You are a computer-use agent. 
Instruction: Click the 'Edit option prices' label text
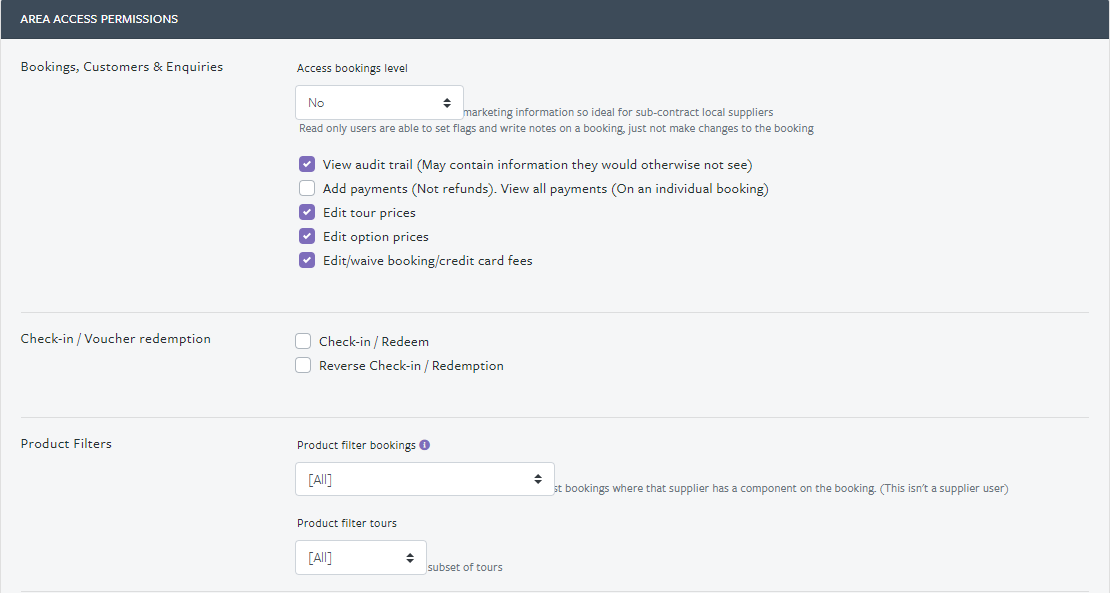(376, 237)
